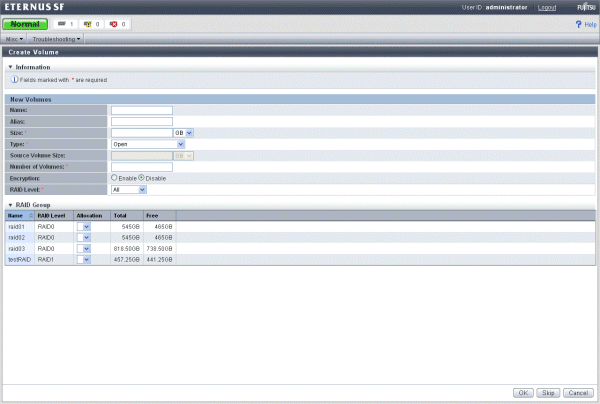Click the green Normal status indicator
600x404 pixels.
(25, 24)
